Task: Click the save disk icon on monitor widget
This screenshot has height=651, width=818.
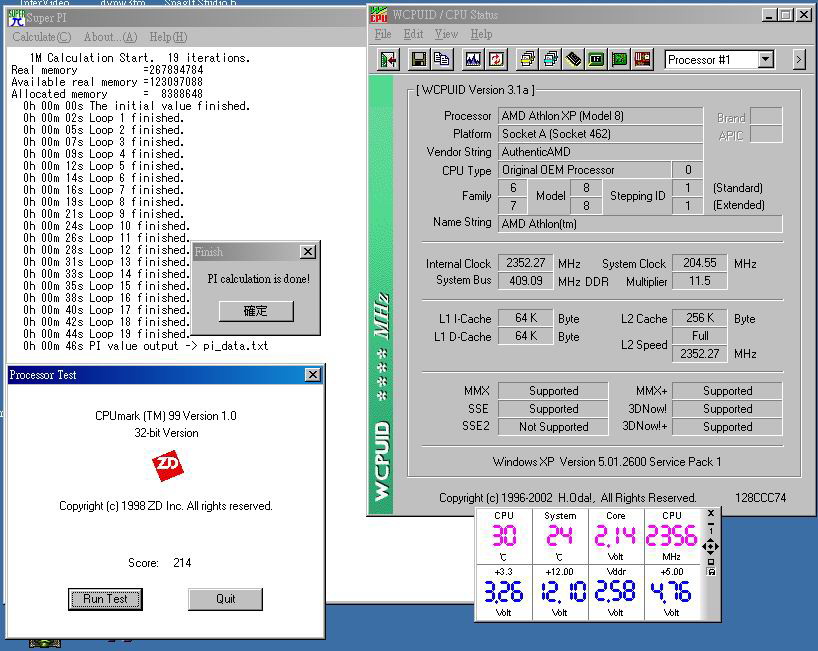Action: (711, 572)
